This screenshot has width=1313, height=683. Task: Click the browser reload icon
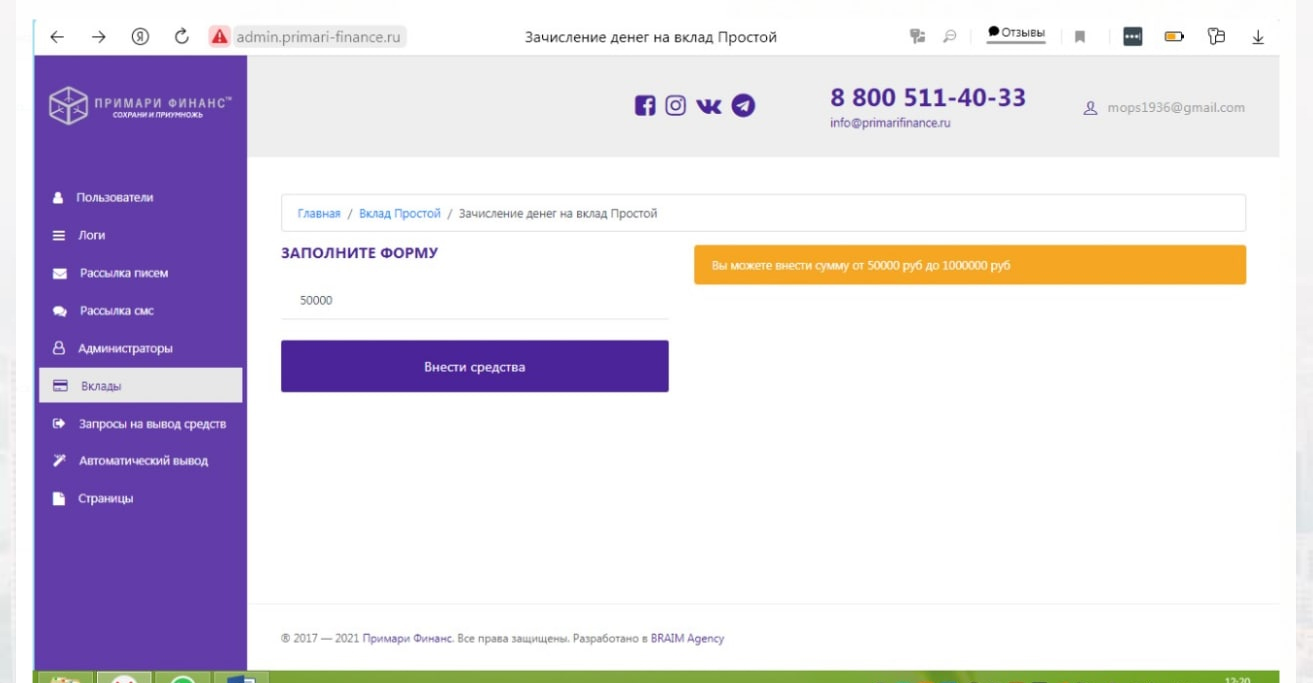(181, 37)
